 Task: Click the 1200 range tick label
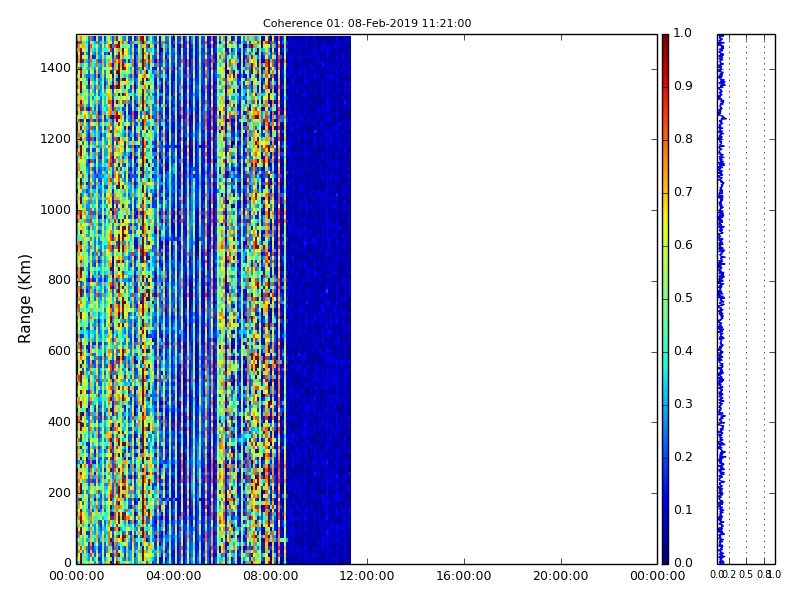click(x=56, y=139)
